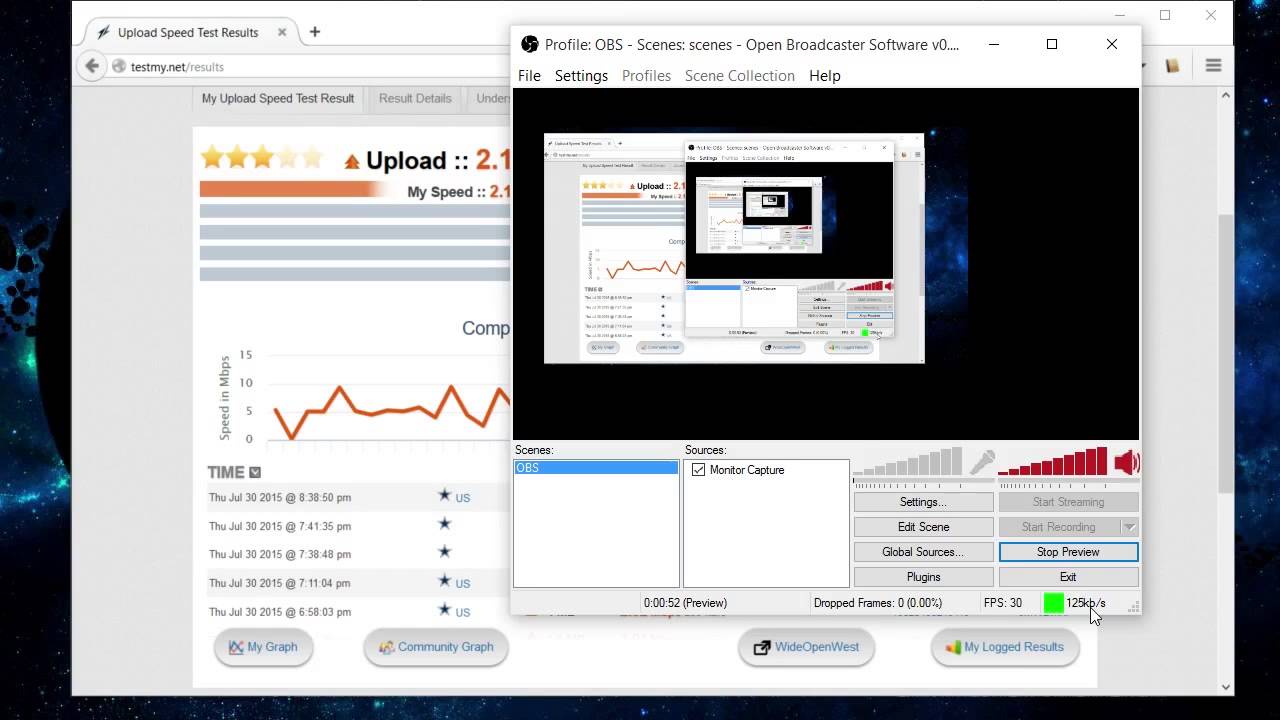Open the OBS Profiles menu

(x=646, y=76)
